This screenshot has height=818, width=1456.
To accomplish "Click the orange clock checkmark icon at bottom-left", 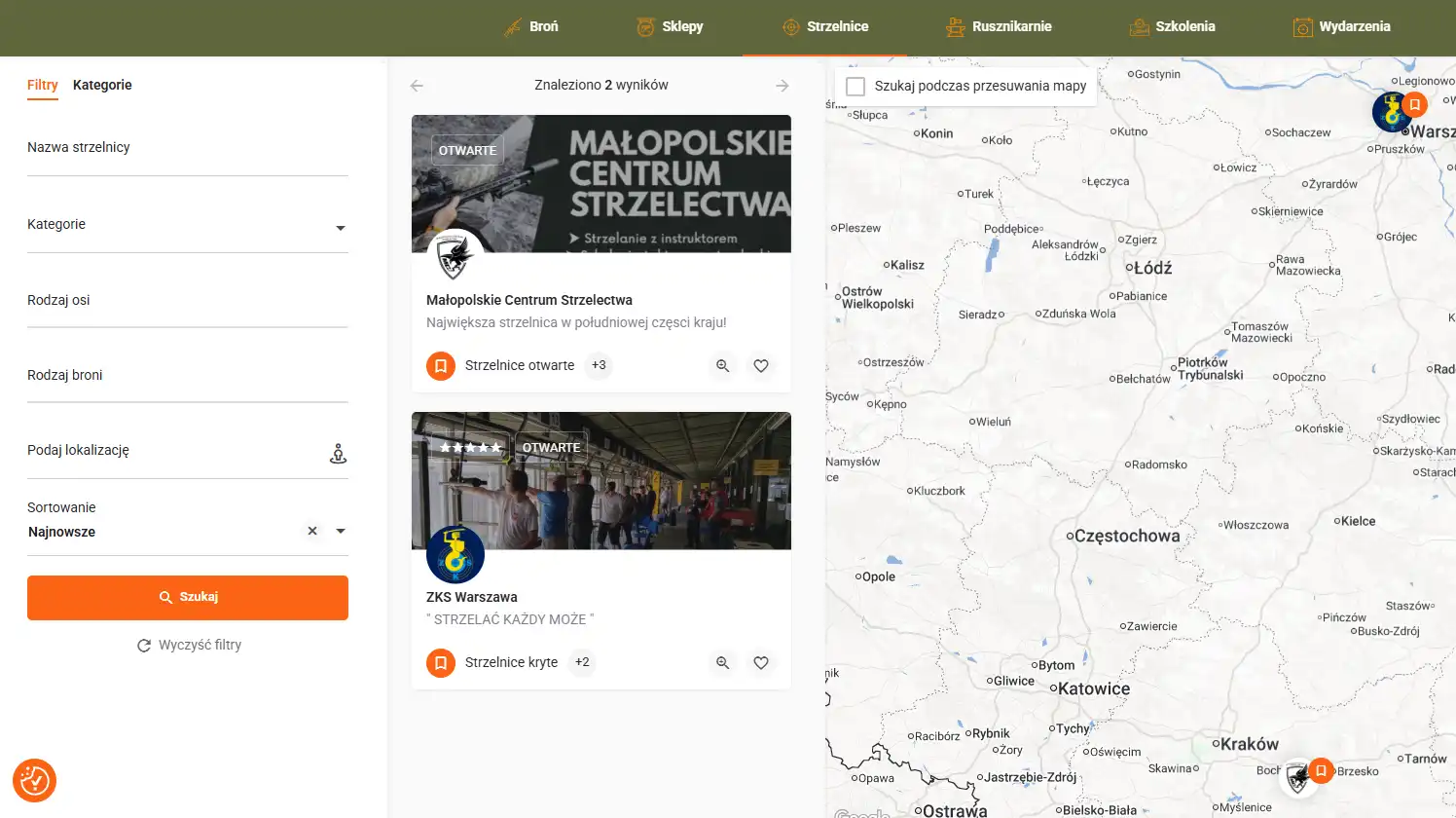I will click(x=34, y=780).
